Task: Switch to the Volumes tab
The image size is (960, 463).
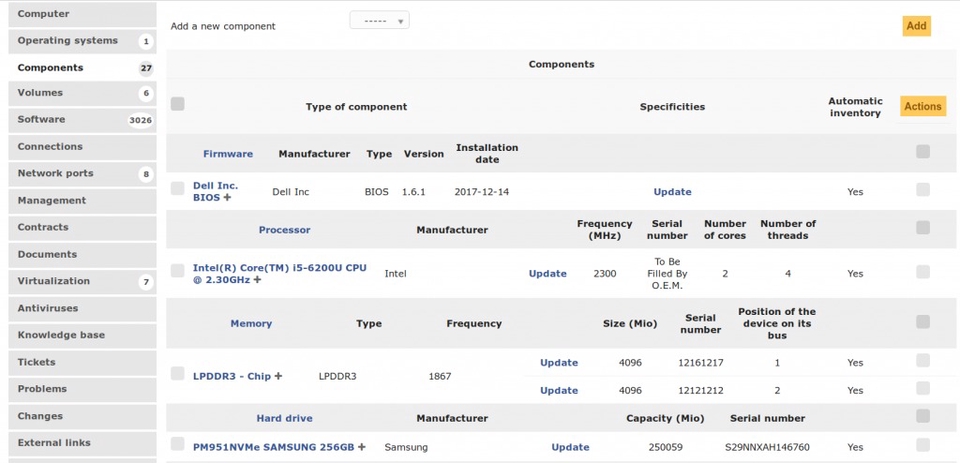Action: (x=82, y=93)
